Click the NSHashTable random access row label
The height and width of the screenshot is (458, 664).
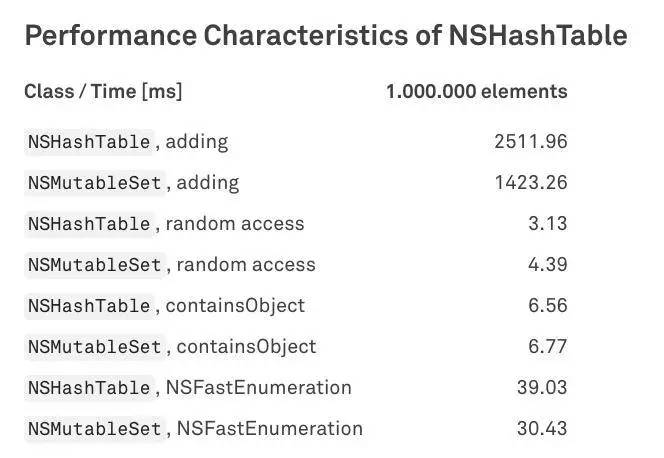(x=164, y=224)
